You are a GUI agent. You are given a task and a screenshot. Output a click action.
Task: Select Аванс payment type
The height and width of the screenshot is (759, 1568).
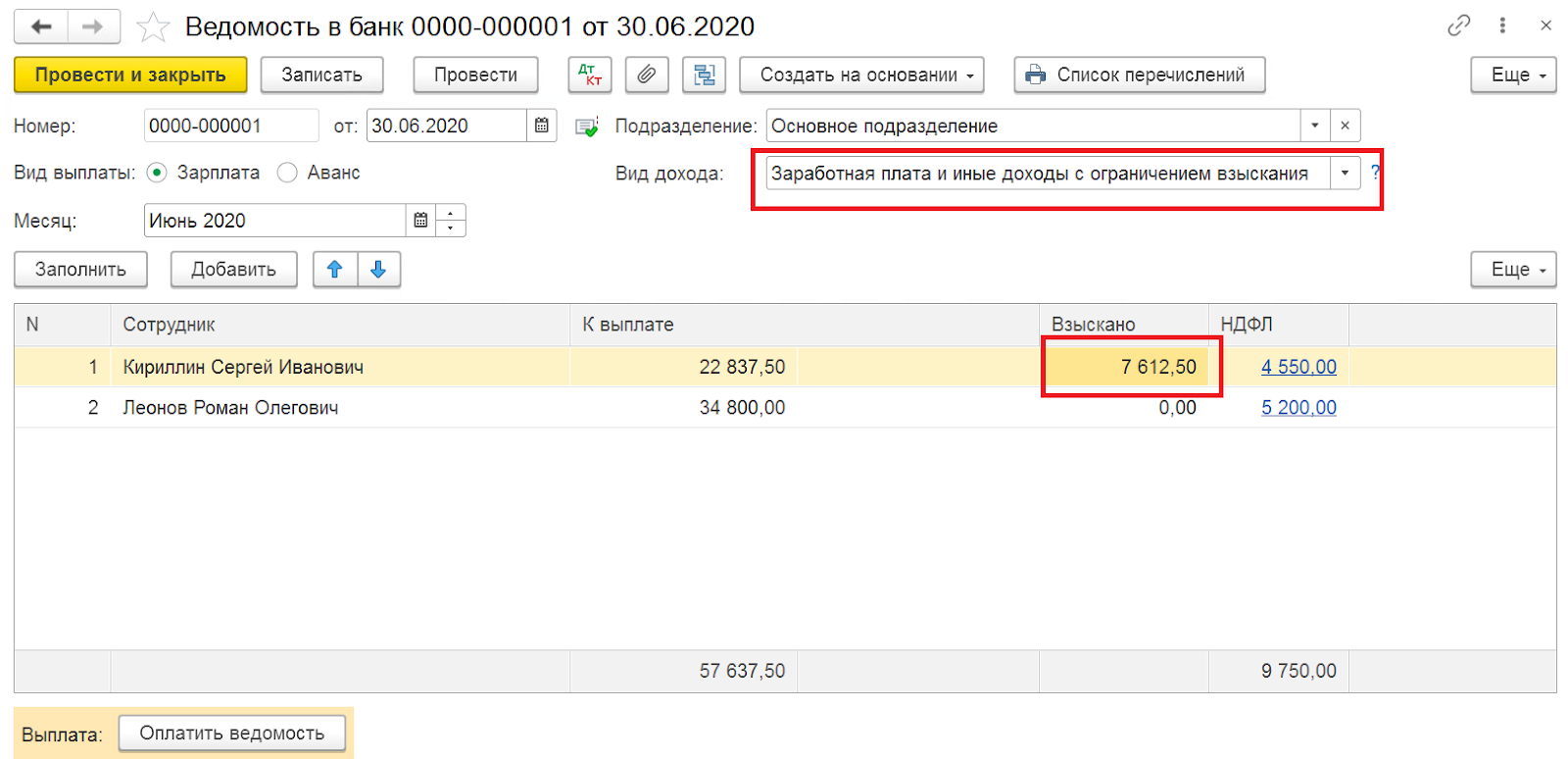point(318,173)
